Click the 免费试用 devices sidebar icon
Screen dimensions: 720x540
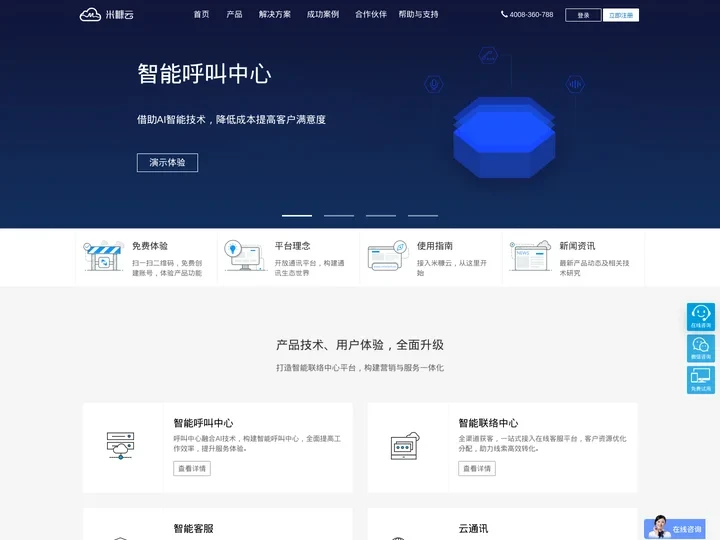701,380
